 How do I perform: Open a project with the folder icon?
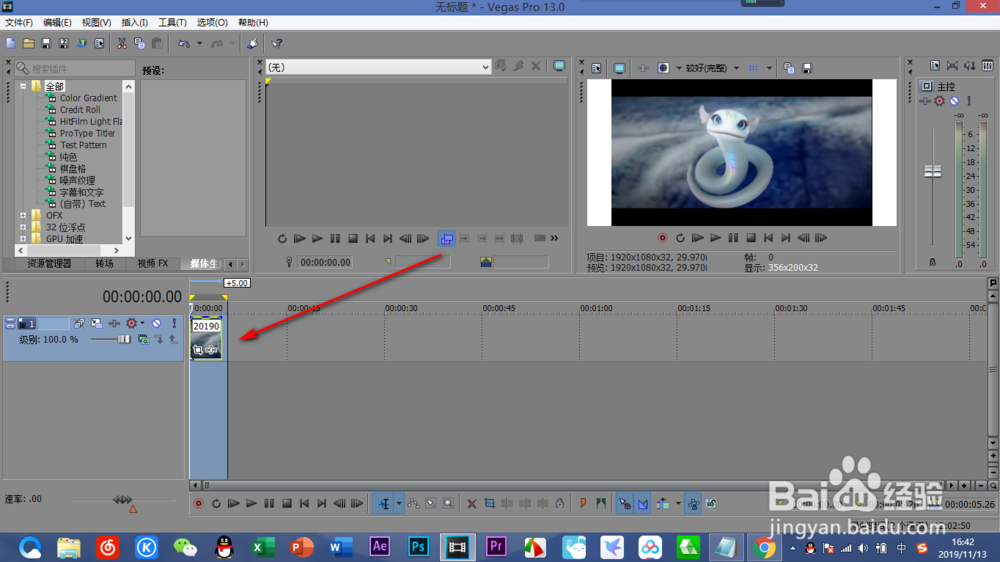point(29,43)
